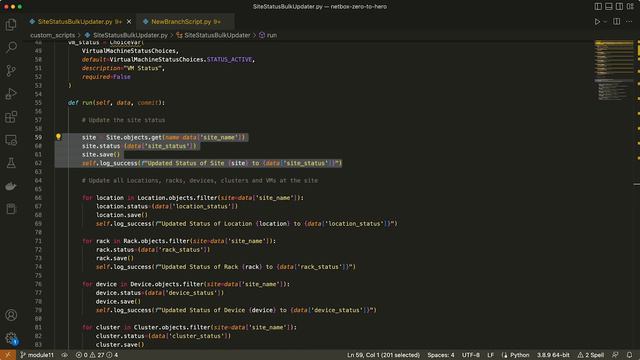Click 'Rack.objects.filter' on line 71
The width and height of the screenshot is (640, 360).
pyautogui.click(x=157, y=241)
